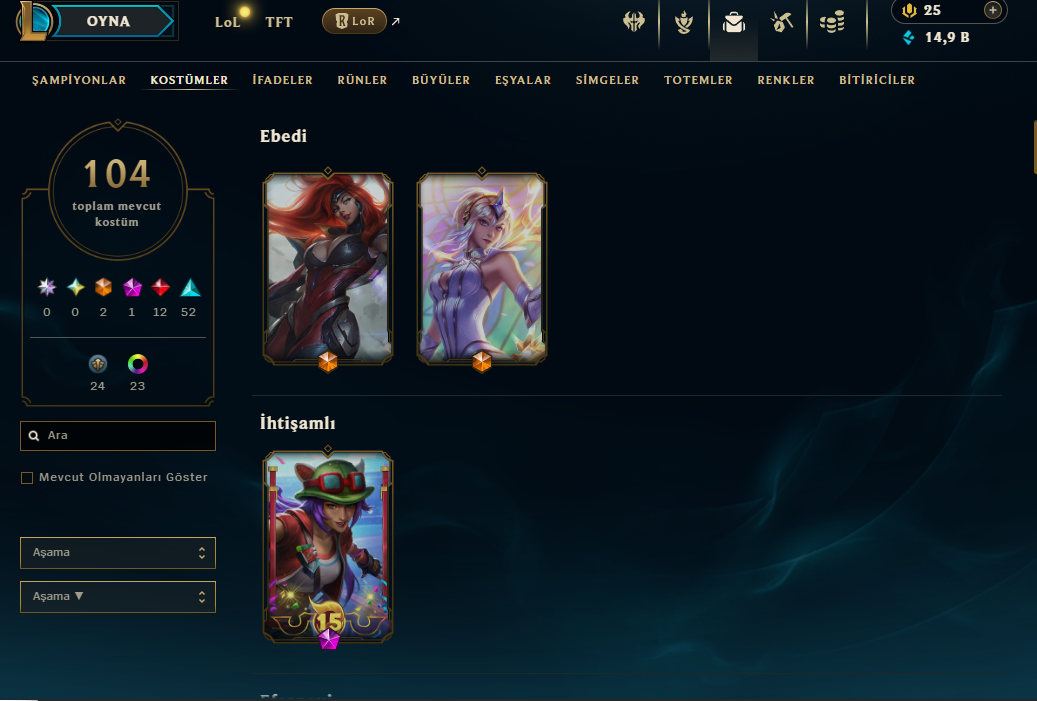The height and width of the screenshot is (701, 1037).
Task: Click the Ara search field
Action: click(118, 436)
